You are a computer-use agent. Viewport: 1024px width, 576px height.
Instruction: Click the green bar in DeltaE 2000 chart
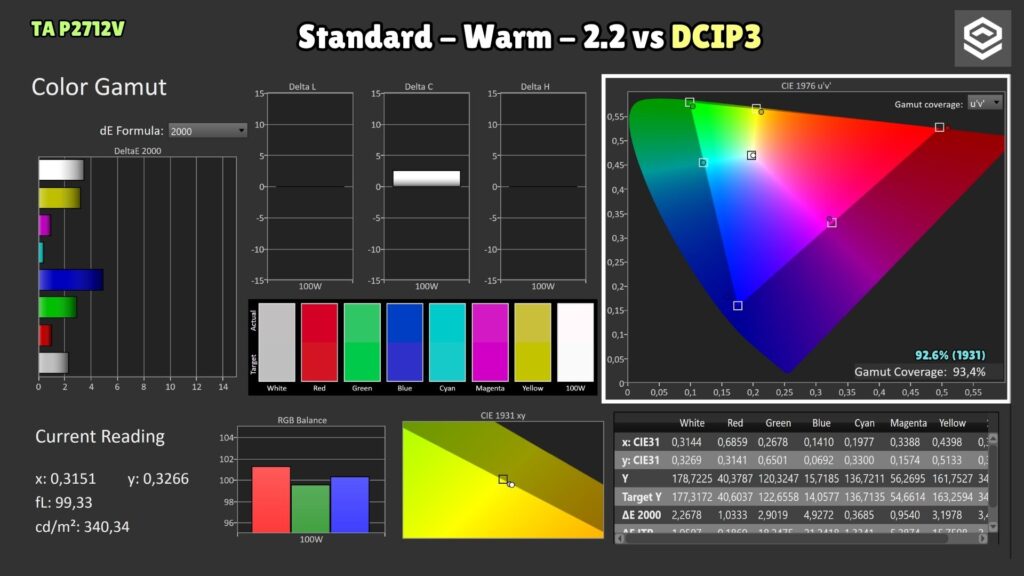click(x=57, y=307)
